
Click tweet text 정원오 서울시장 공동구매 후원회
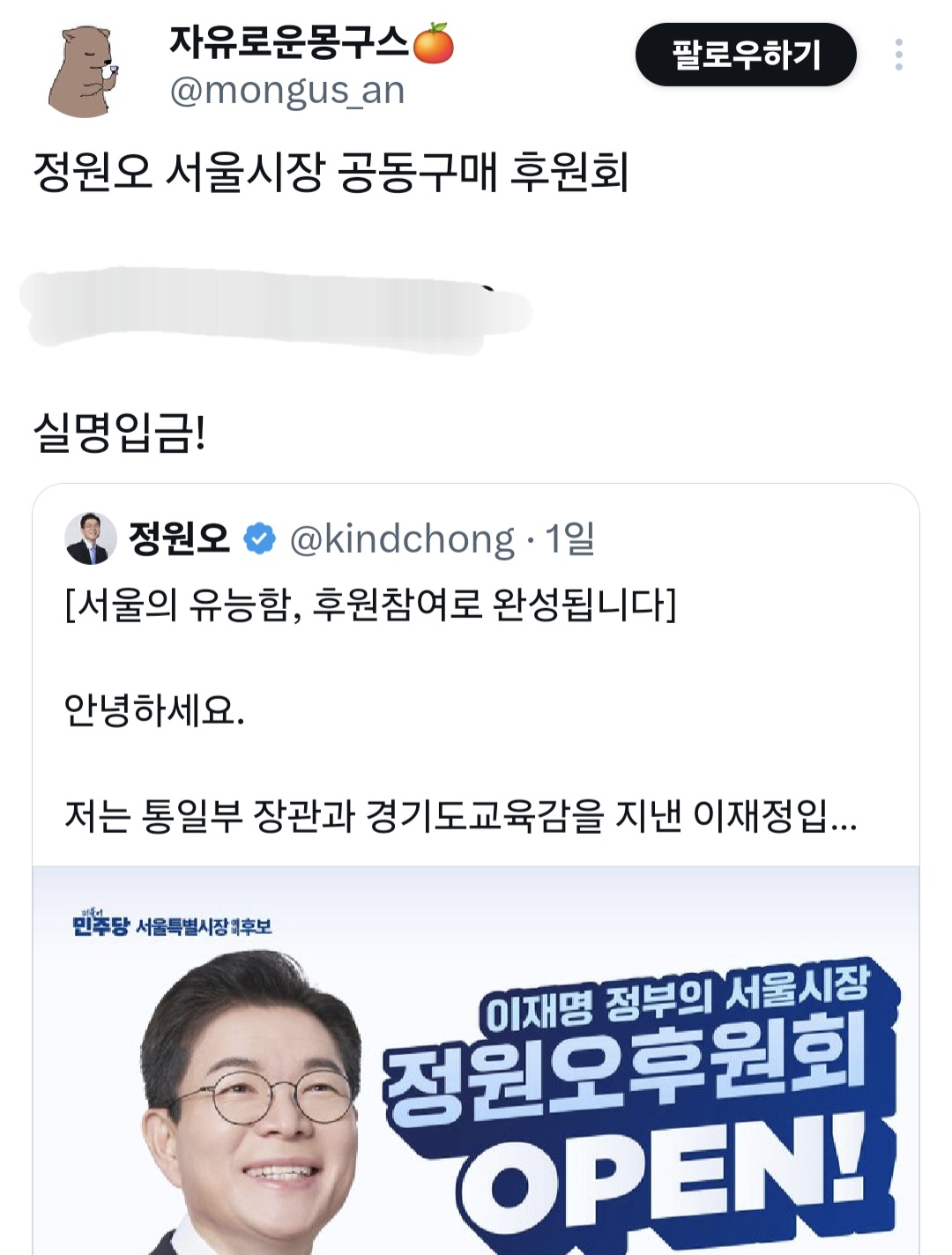point(331,172)
